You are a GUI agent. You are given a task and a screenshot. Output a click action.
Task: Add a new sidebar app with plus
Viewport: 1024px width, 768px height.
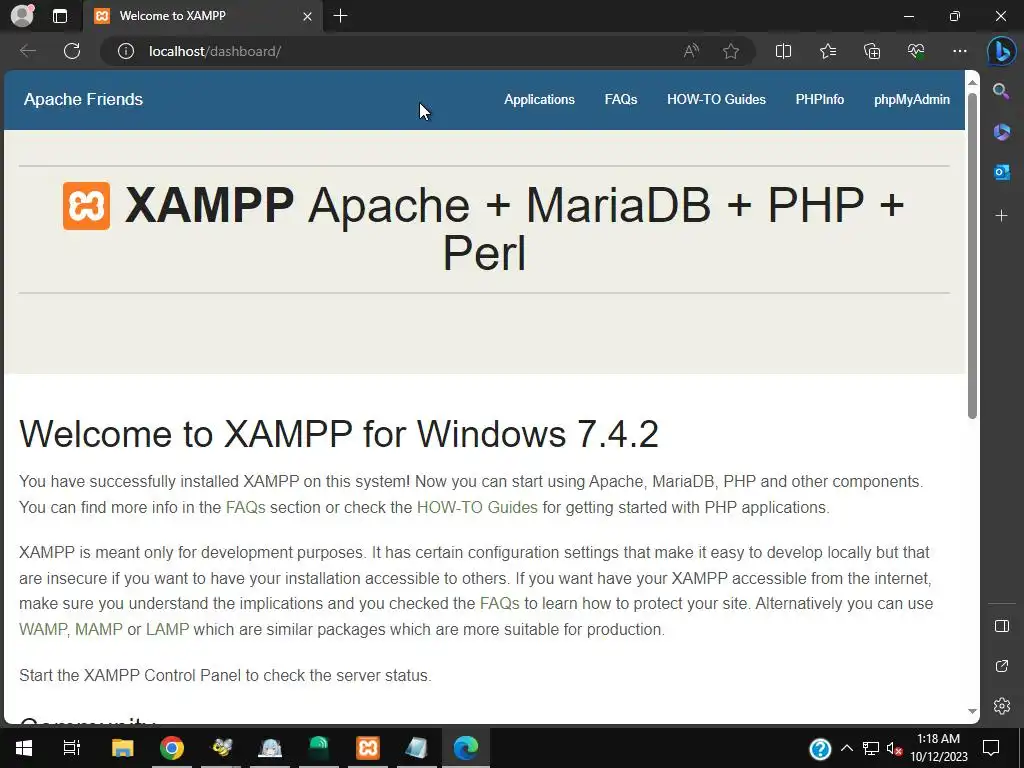point(1001,216)
